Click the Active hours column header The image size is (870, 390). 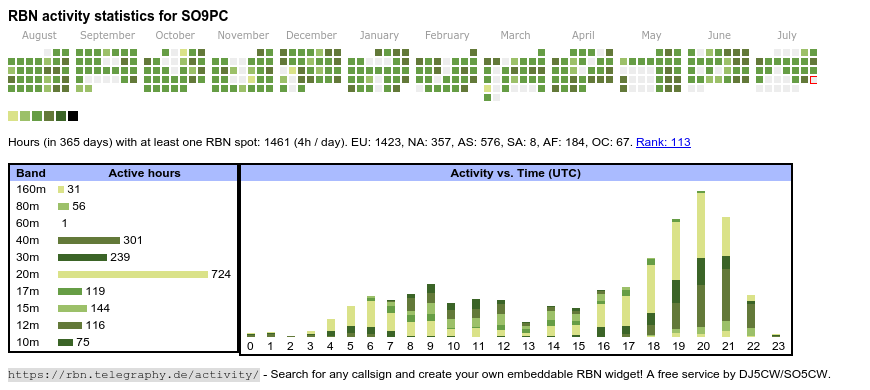coord(144,173)
